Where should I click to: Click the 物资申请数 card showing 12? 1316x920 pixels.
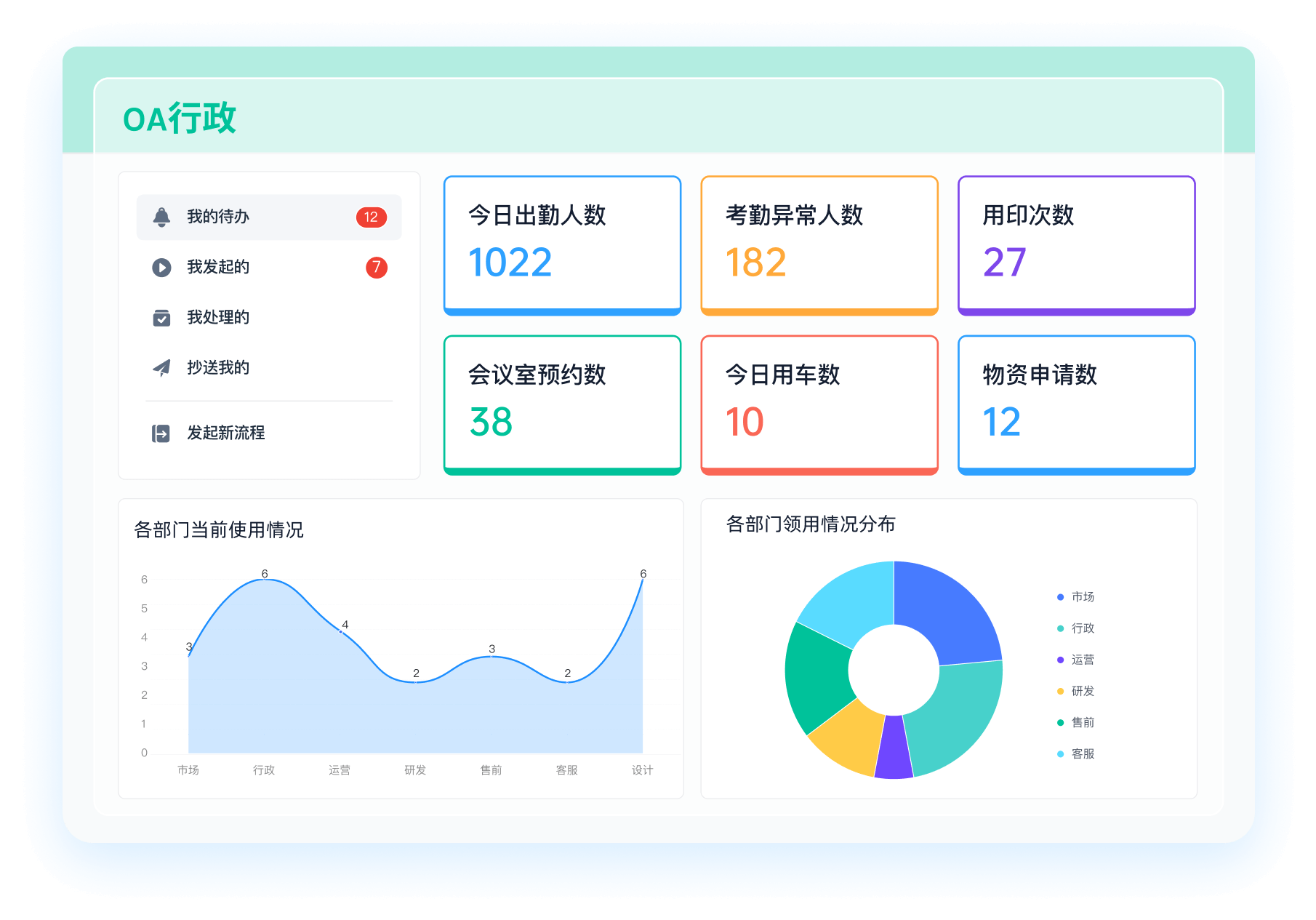(1076, 404)
